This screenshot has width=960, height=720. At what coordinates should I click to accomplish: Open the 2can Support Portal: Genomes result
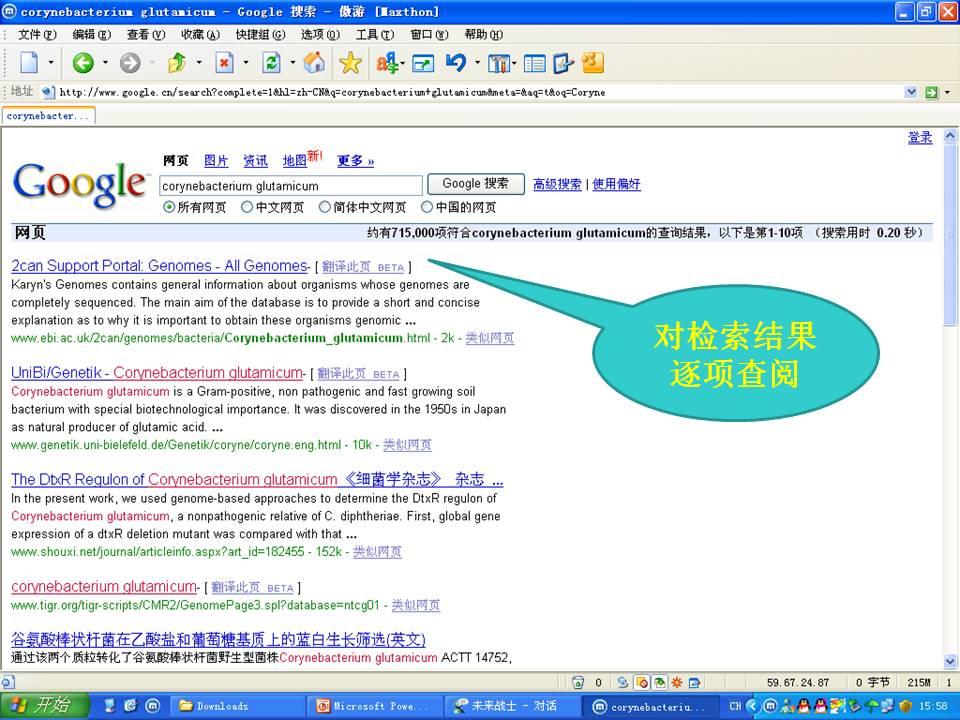click(159, 266)
